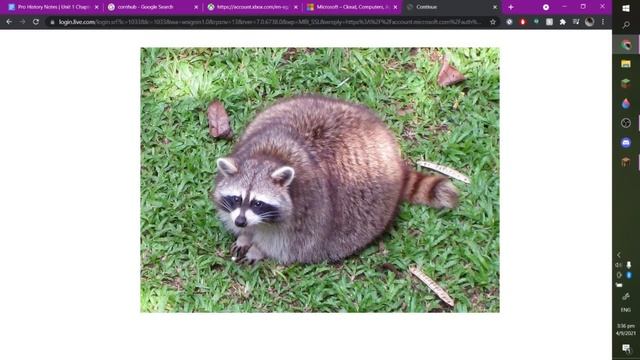
Task: Close the Microsoft tab
Action: (x=395, y=7)
